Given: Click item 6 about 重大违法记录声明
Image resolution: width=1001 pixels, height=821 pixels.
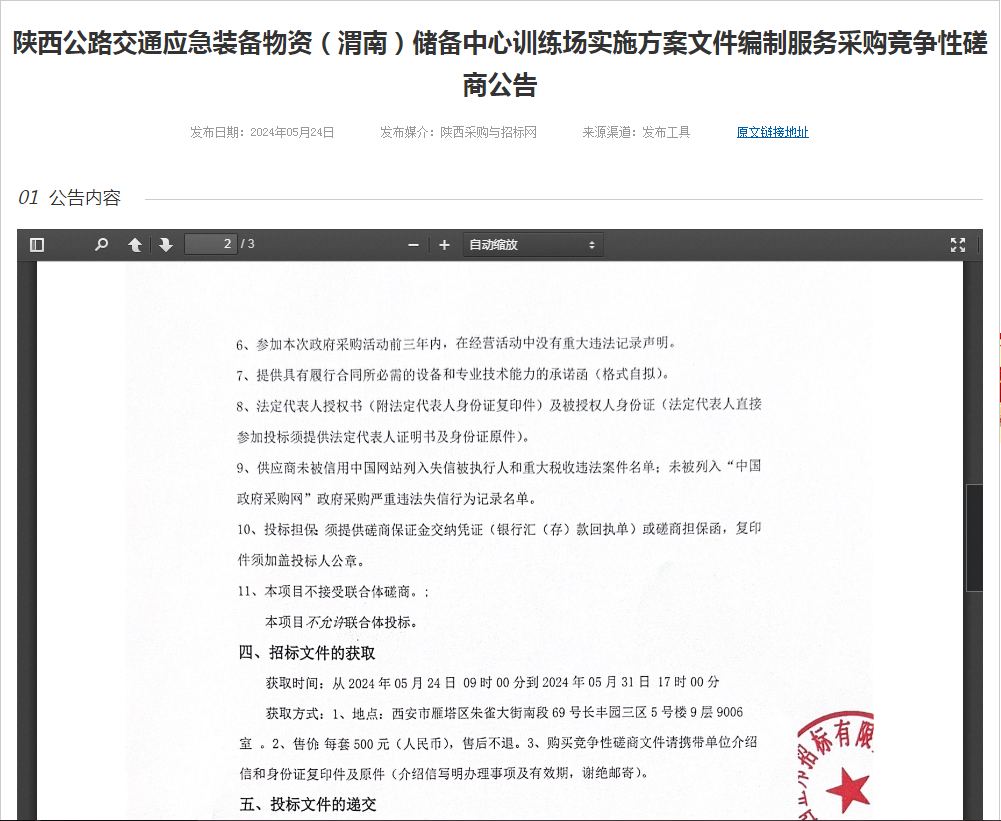Looking at the screenshot, I should click(456, 343).
